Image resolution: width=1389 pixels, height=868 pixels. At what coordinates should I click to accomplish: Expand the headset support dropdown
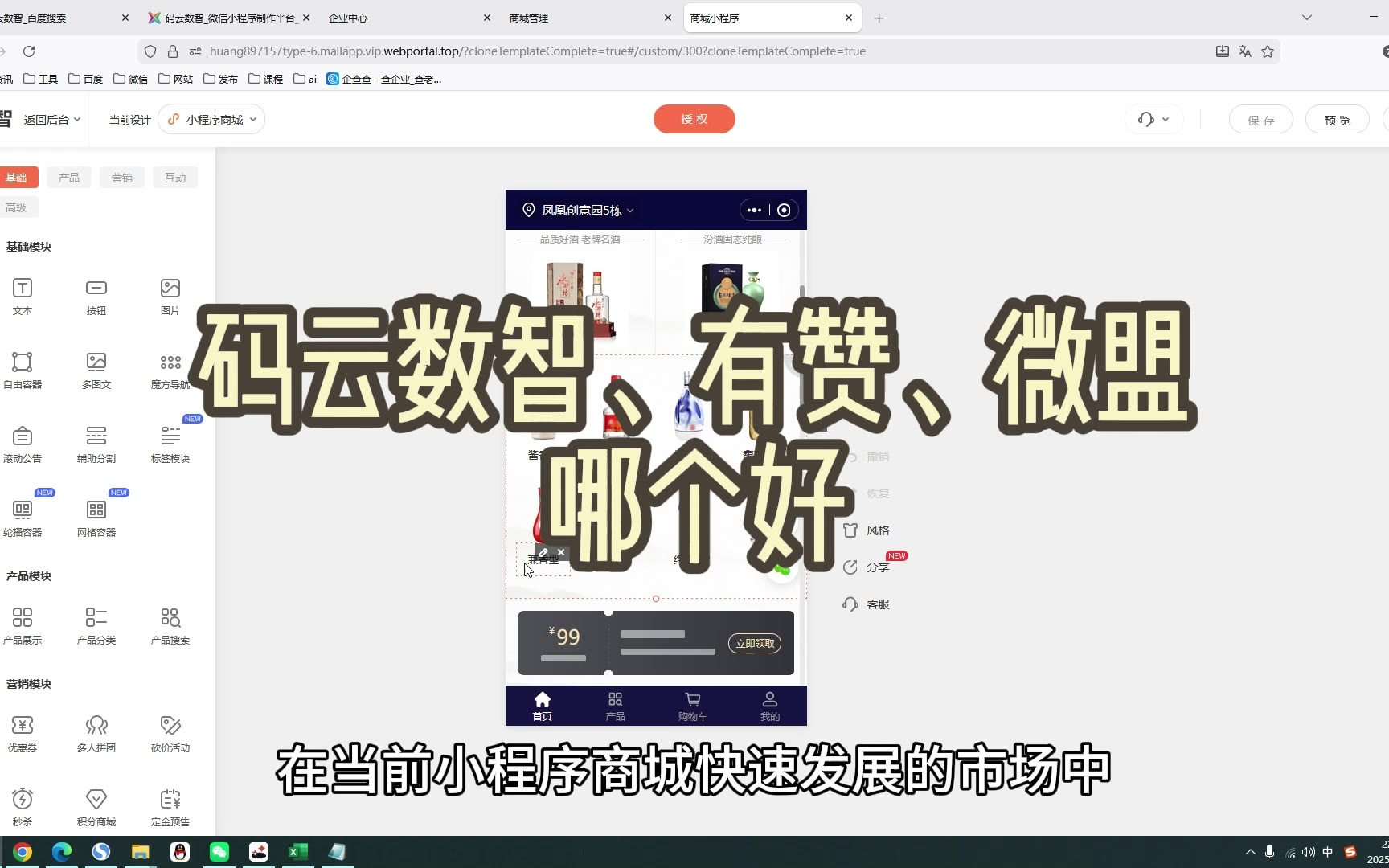click(1153, 120)
